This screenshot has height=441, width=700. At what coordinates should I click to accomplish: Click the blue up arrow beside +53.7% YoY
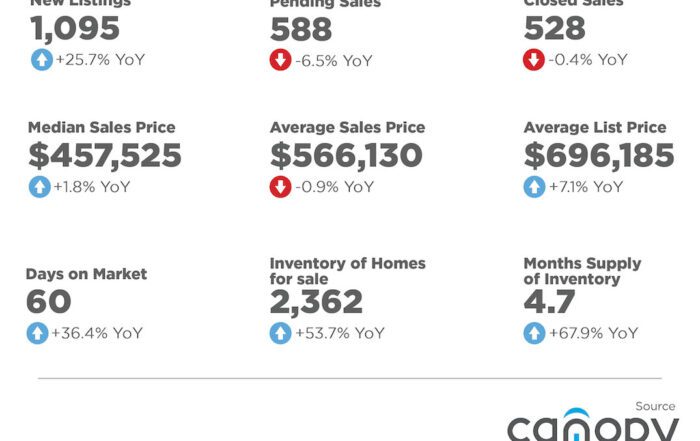(x=281, y=333)
